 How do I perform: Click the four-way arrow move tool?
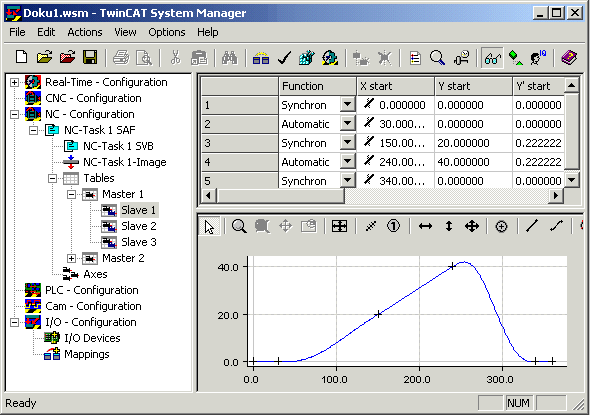tap(471, 226)
